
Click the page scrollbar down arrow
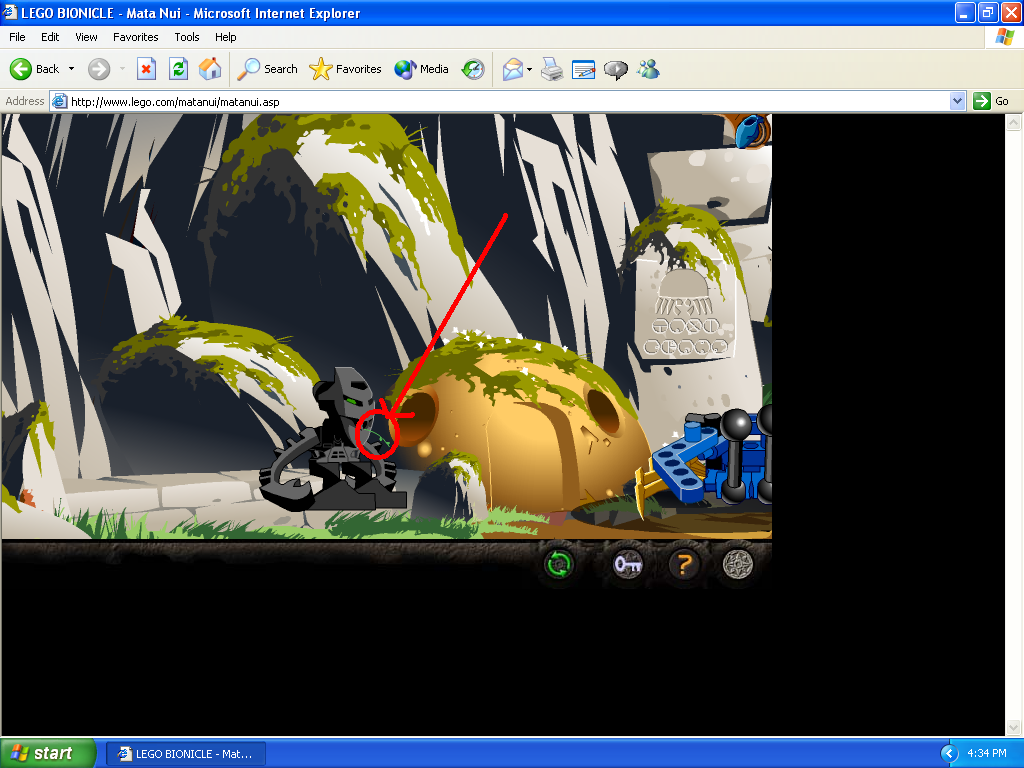coord(1014,728)
